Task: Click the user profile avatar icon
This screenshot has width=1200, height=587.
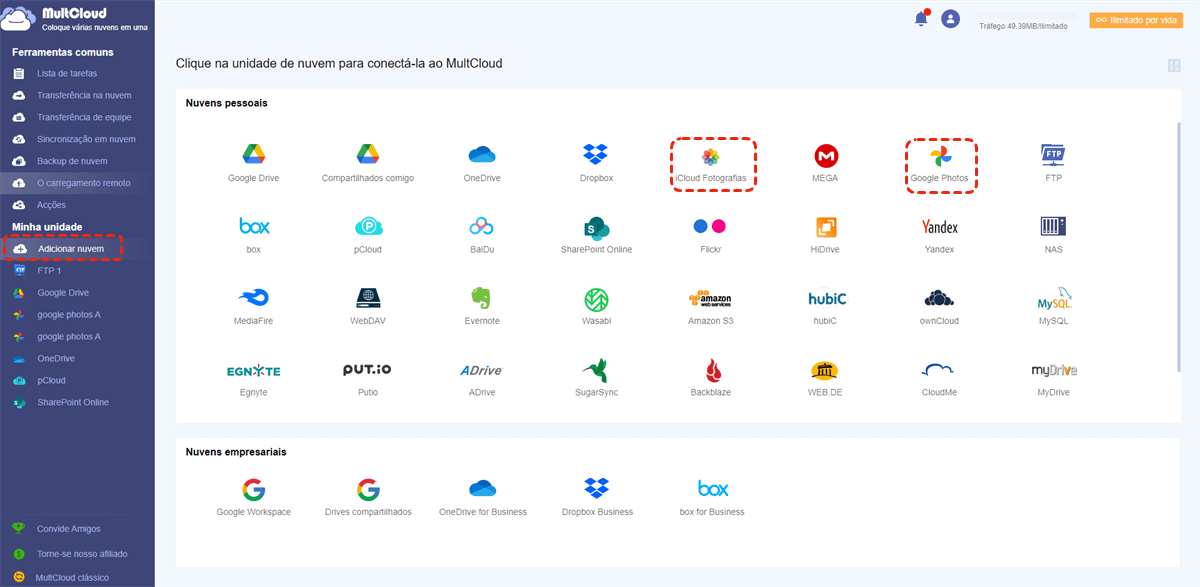Action: pos(950,19)
